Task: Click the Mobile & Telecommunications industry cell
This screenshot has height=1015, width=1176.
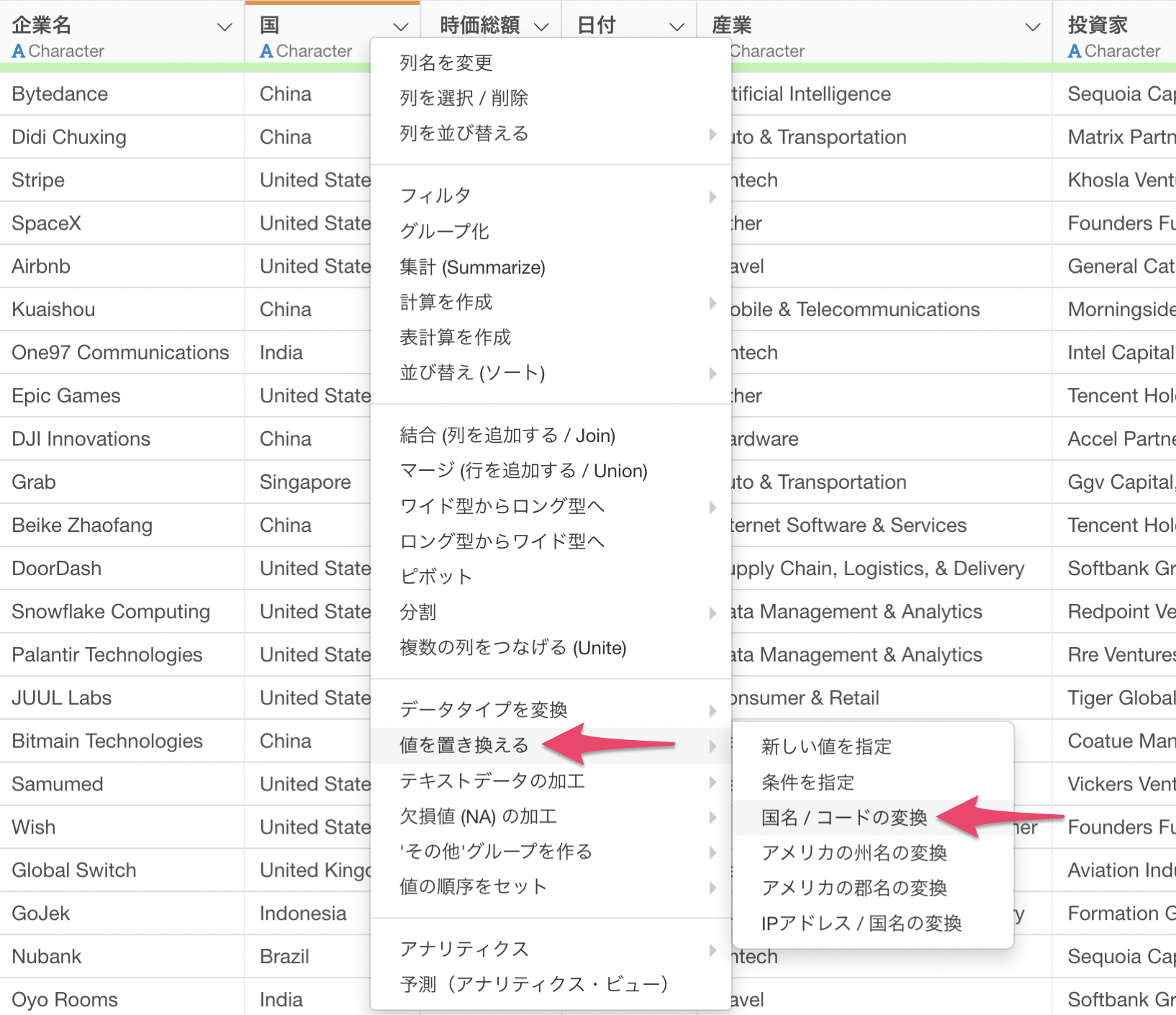Action: [x=892, y=310]
